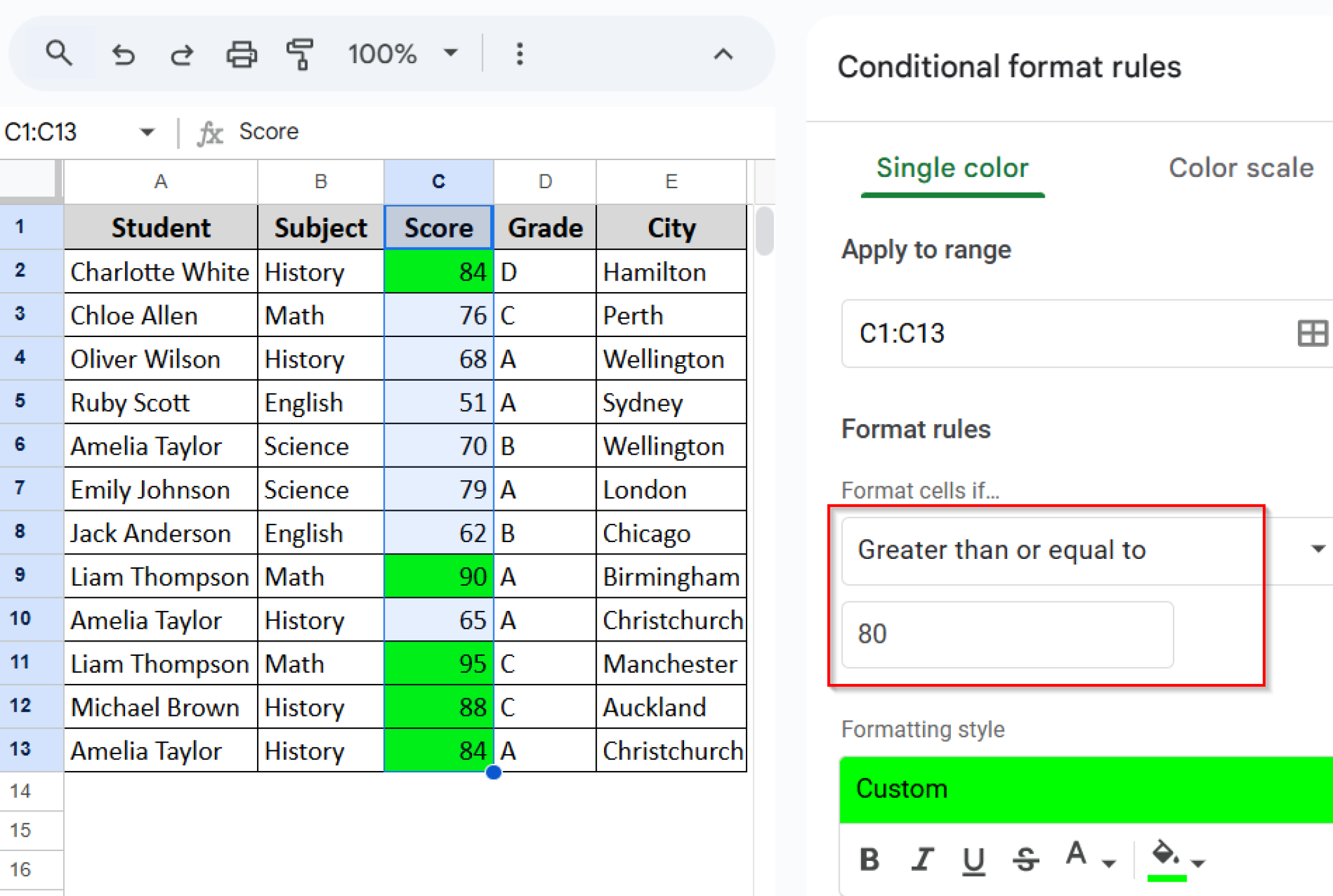This screenshot has height=896, width=1333.
Task: Open the name box C1:C13 dropdown arrow
Action: pyautogui.click(x=147, y=132)
